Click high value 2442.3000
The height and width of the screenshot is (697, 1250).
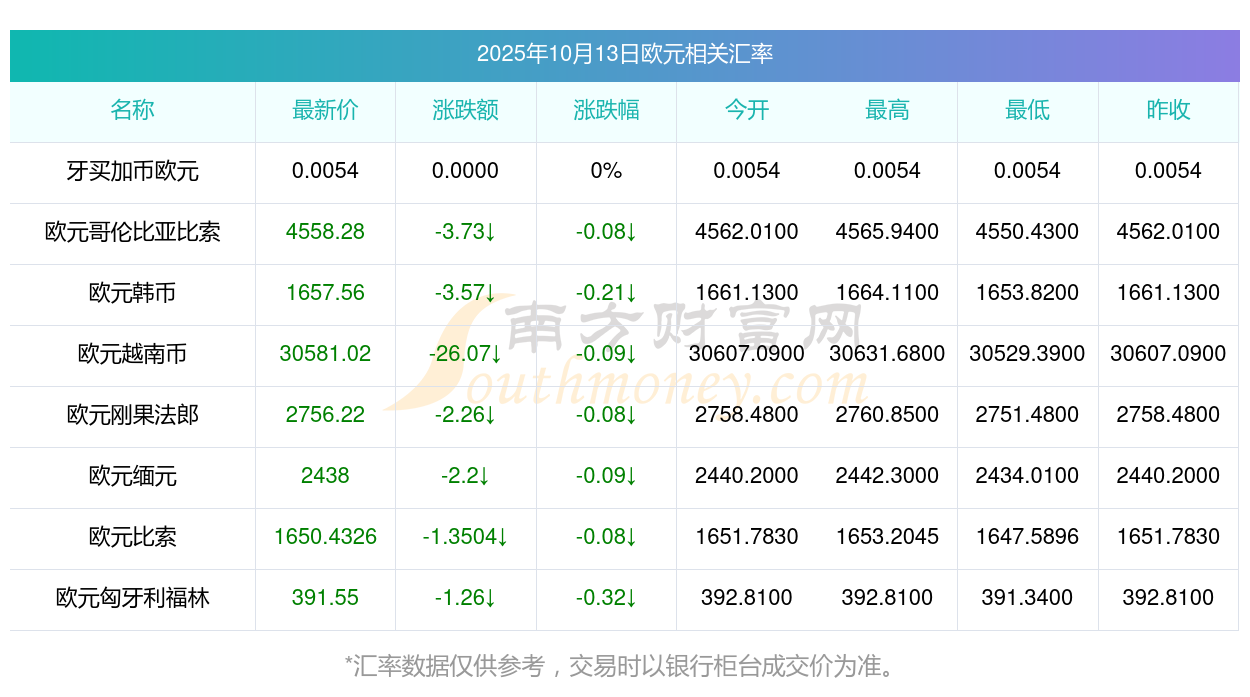pyautogui.click(x=887, y=476)
